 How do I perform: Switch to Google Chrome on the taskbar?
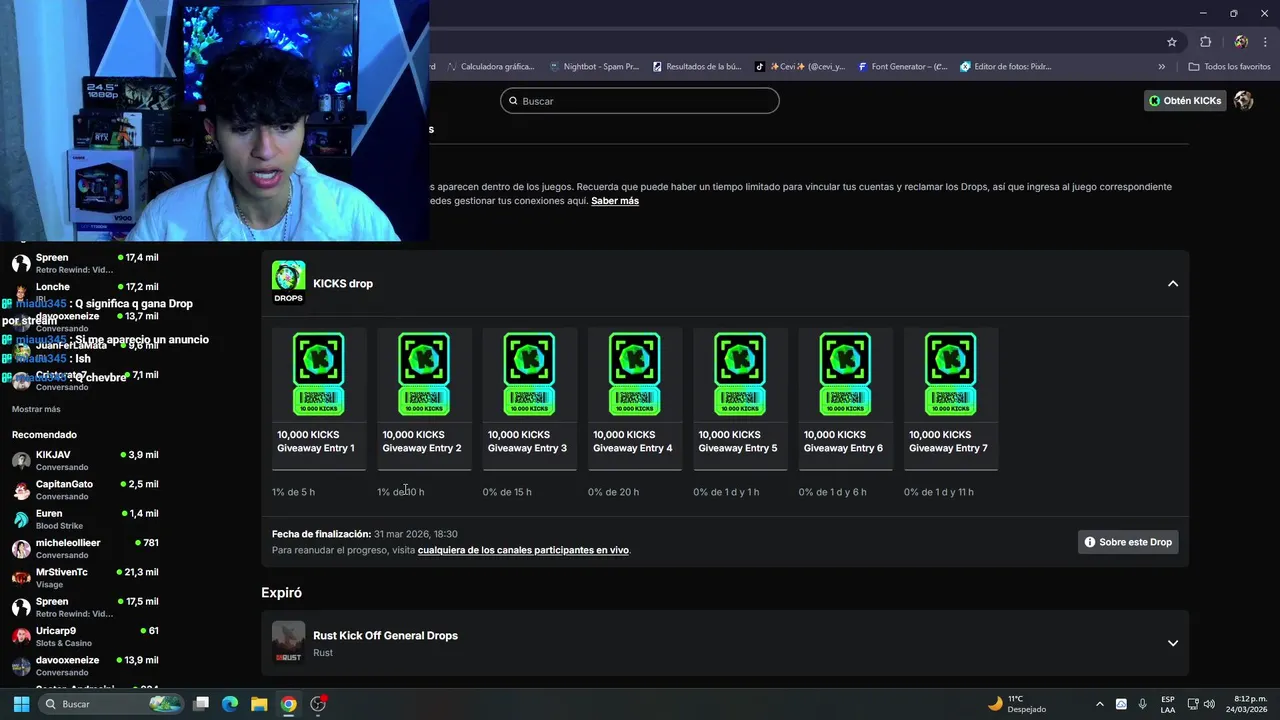point(288,704)
